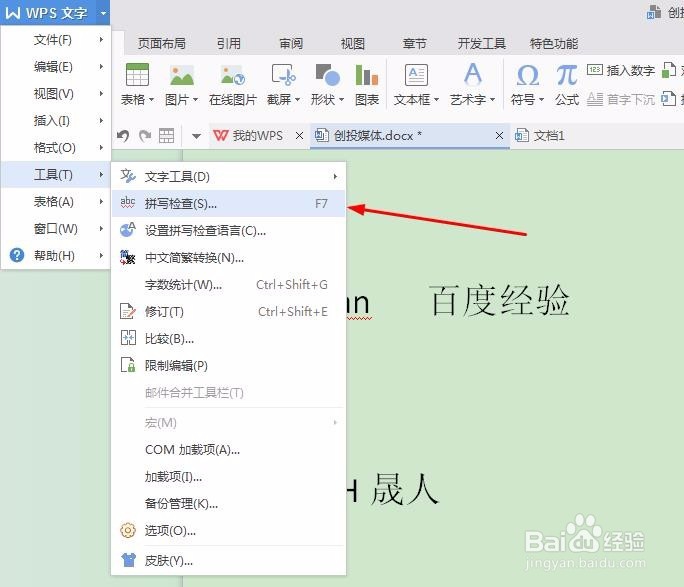The height and width of the screenshot is (587, 684).
Task: Expand the 文字工具(D) submenu
Action: (x=335, y=177)
